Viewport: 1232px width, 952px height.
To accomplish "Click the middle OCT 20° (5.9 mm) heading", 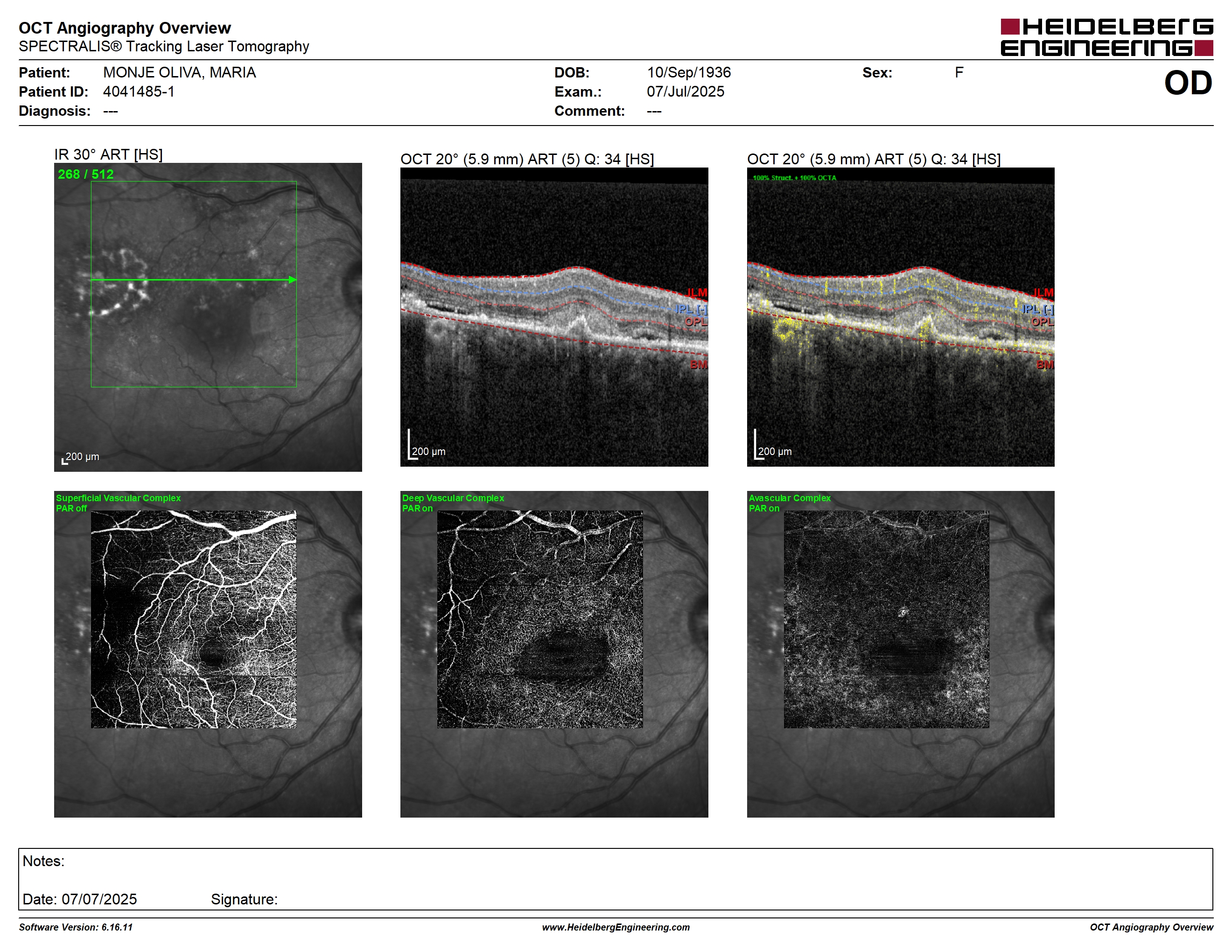I will point(527,159).
